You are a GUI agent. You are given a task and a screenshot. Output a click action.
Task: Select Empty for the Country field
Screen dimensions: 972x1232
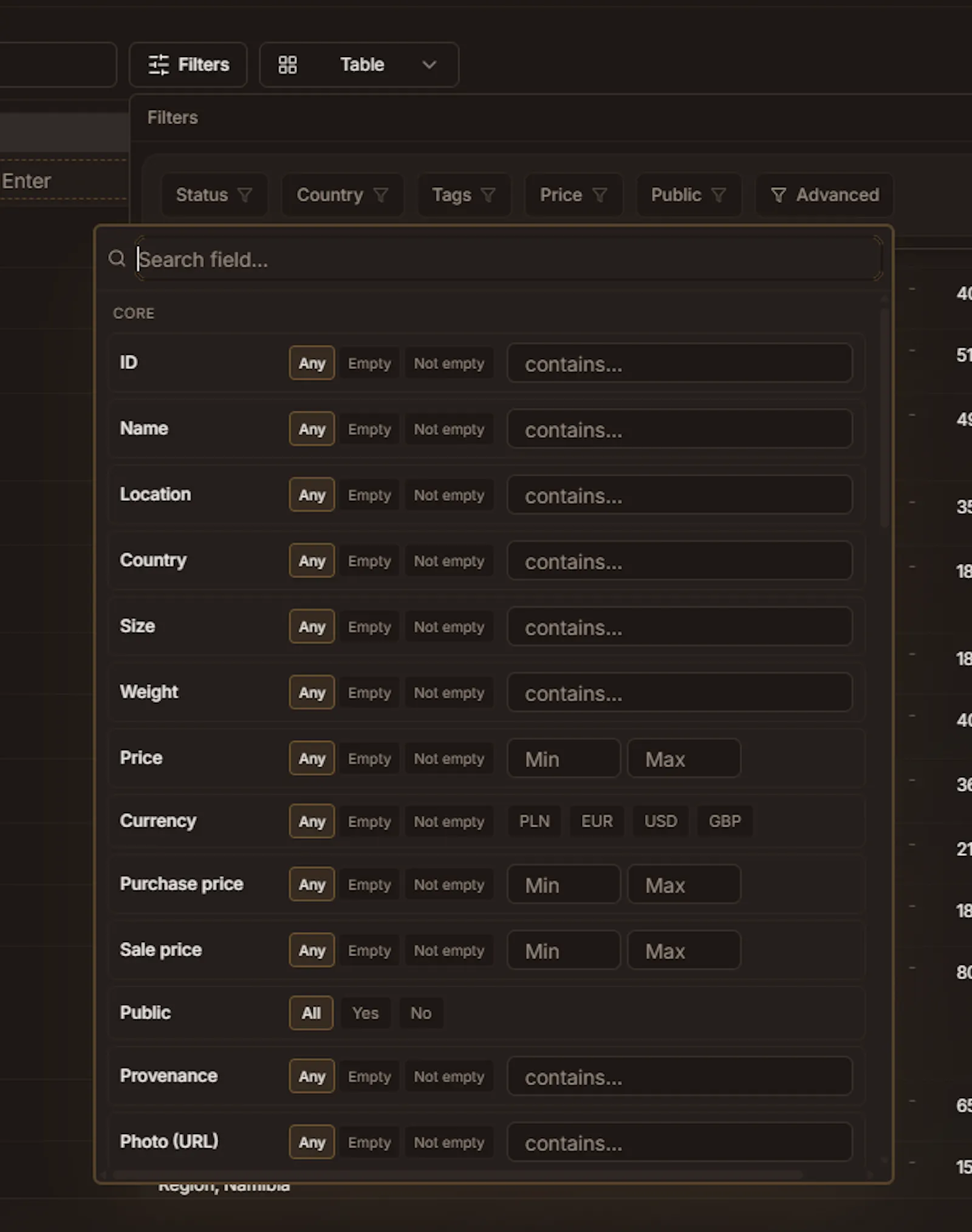tap(369, 561)
